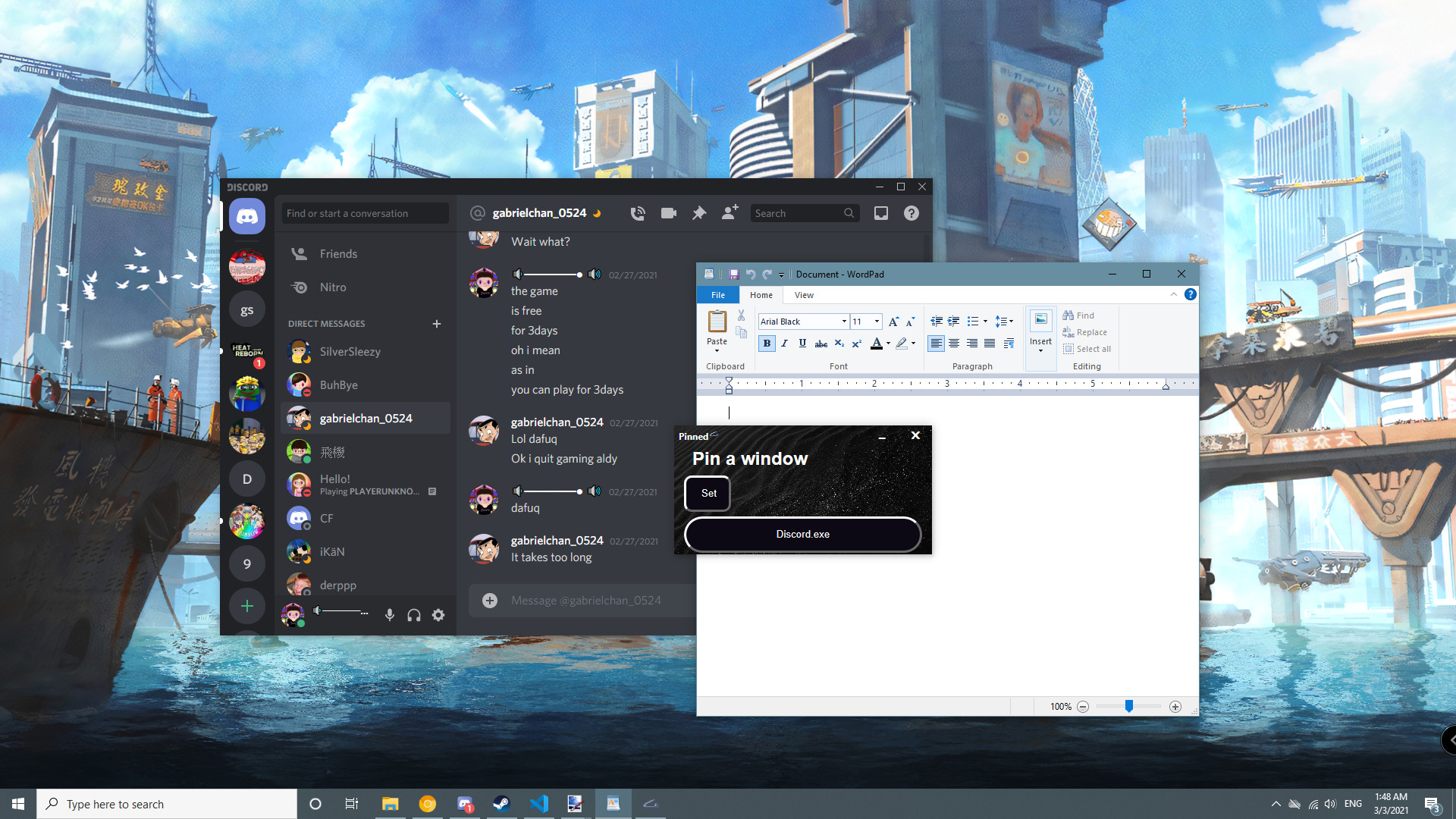The height and width of the screenshot is (819, 1456).
Task: Start a voice call with gabrielchan_0524
Action: (x=638, y=213)
